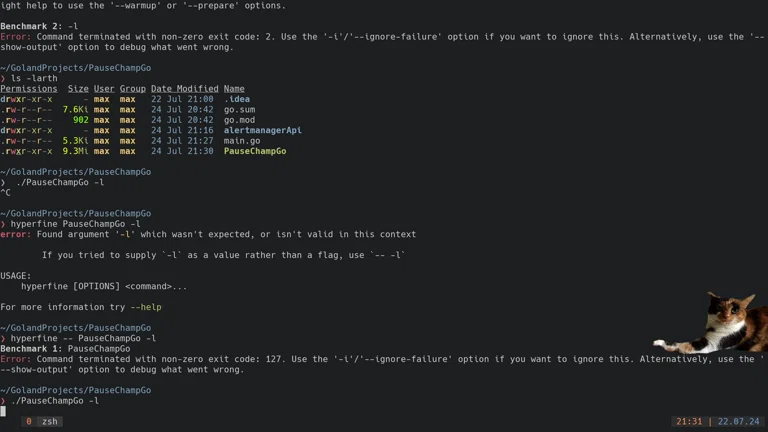Click the green PauseChampGo executable in listing

coord(254,151)
